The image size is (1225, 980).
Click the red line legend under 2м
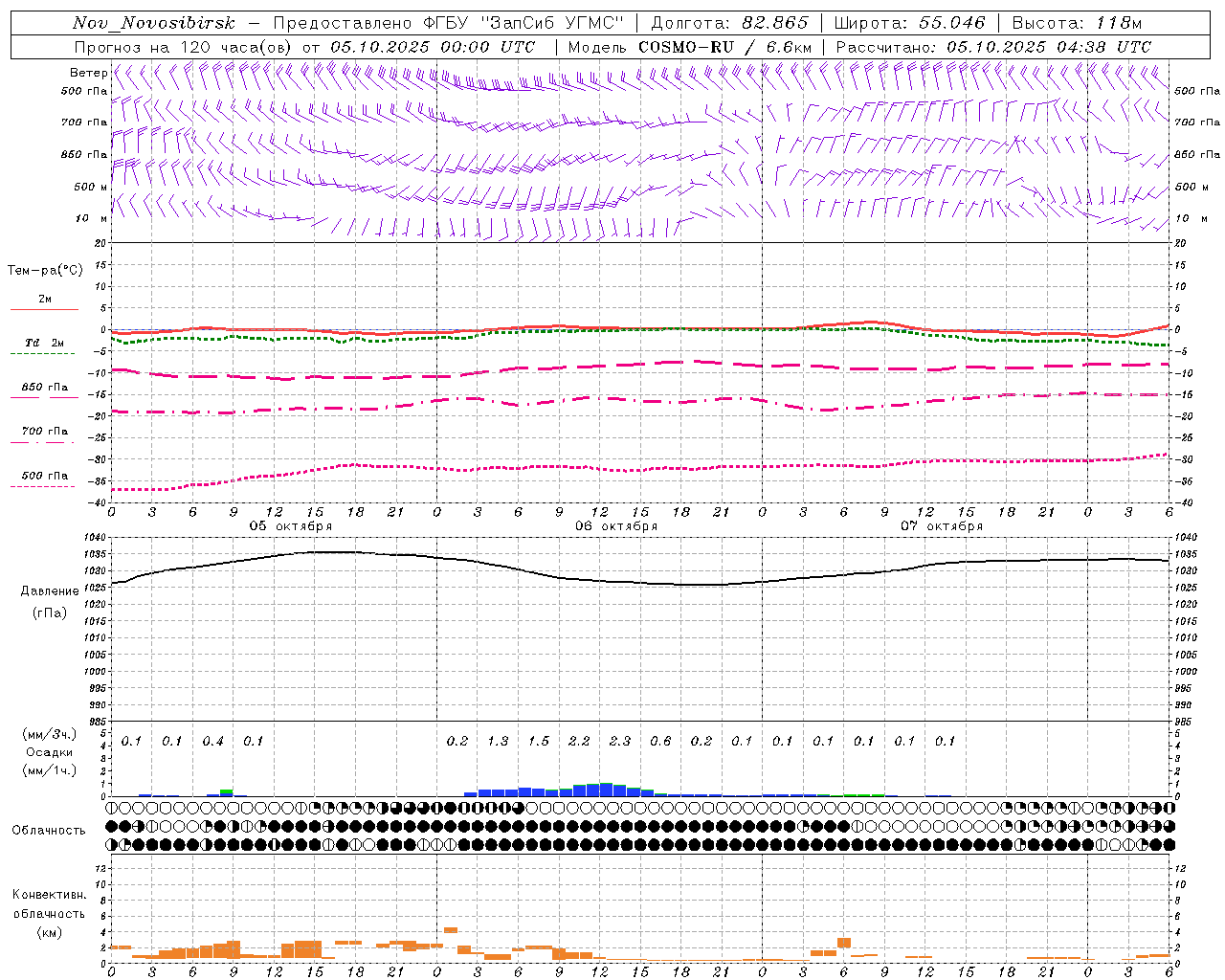coord(44,309)
